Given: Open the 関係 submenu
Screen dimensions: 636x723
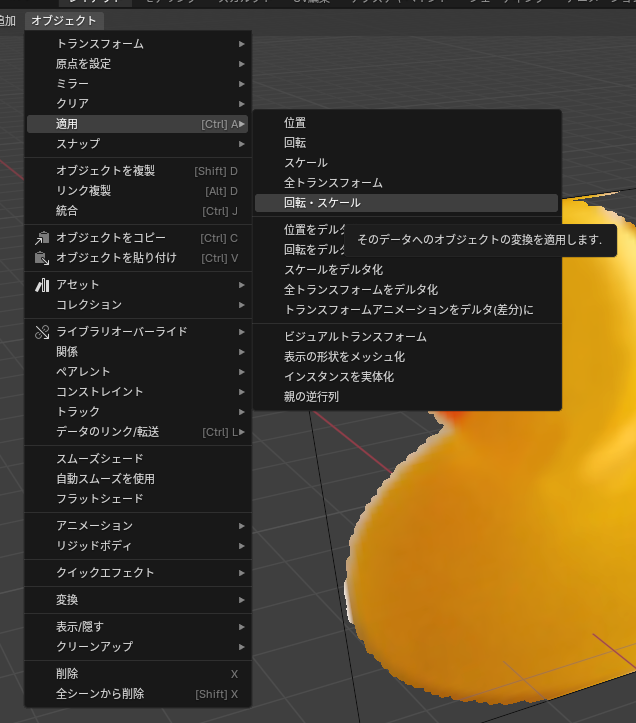Looking at the screenshot, I should (137, 352).
